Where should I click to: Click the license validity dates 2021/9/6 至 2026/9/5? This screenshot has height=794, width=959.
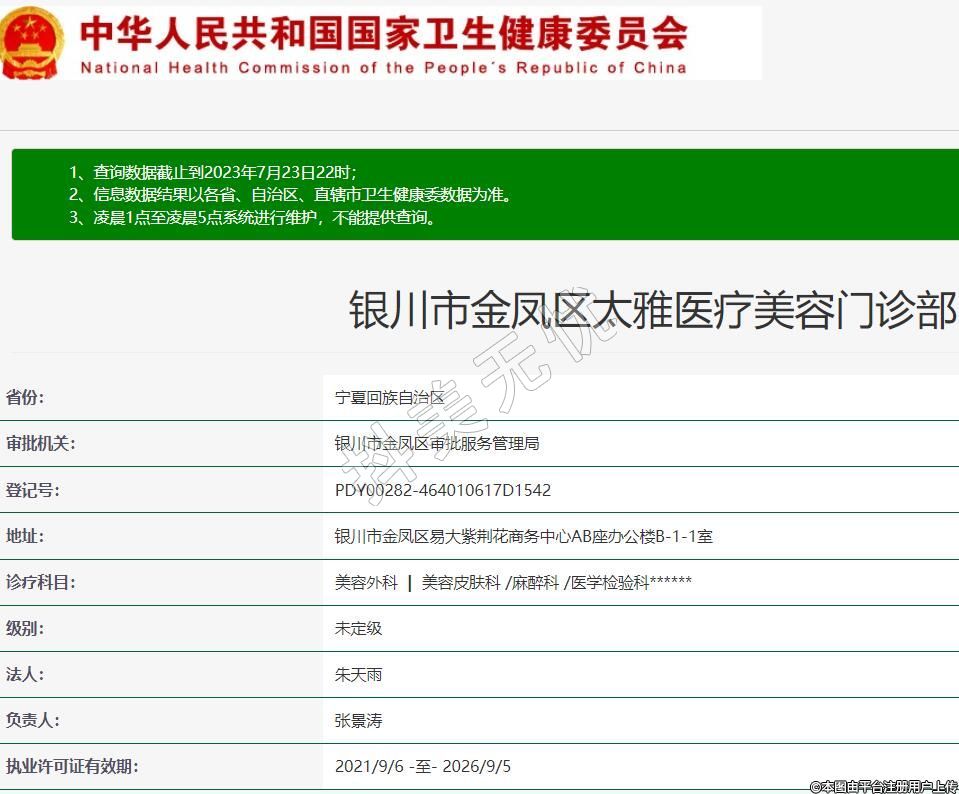pyautogui.click(x=423, y=766)
